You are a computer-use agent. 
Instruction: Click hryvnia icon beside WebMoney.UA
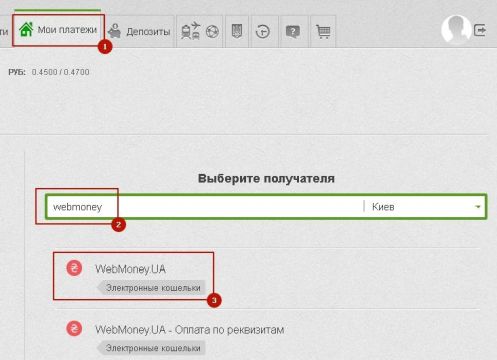coord(74,268)
